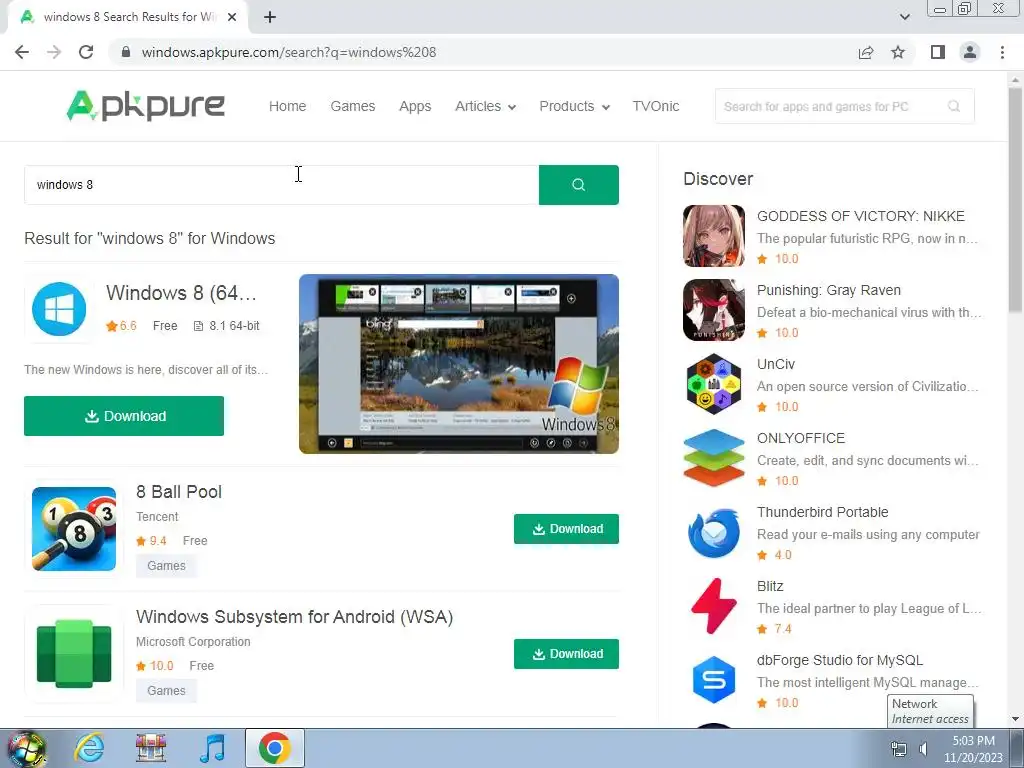Click the Tencent developer name

tap(157, 517)
